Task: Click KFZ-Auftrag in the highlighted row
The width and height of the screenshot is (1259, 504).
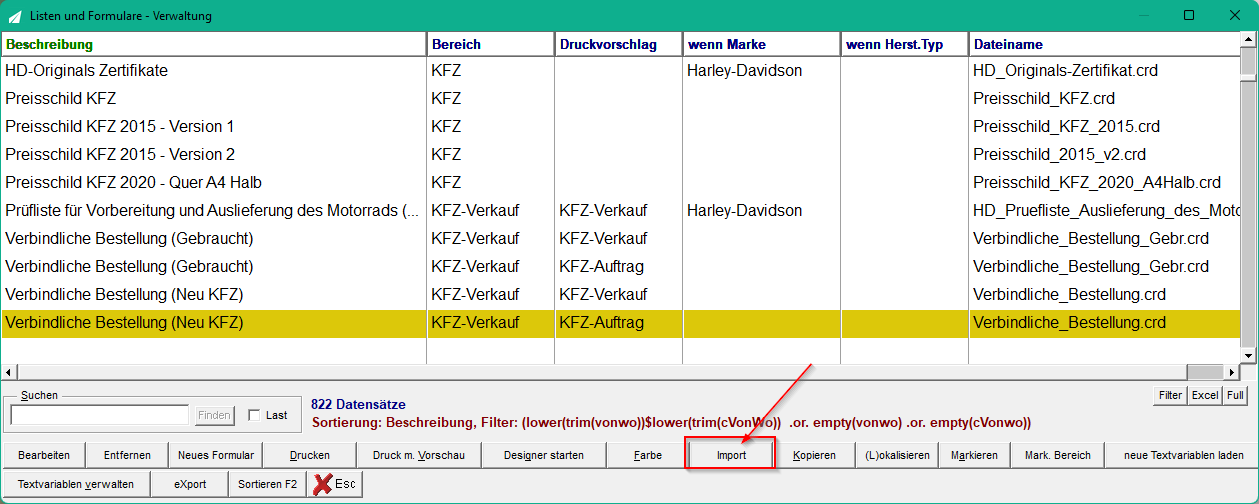Action: tap(601, 323)
